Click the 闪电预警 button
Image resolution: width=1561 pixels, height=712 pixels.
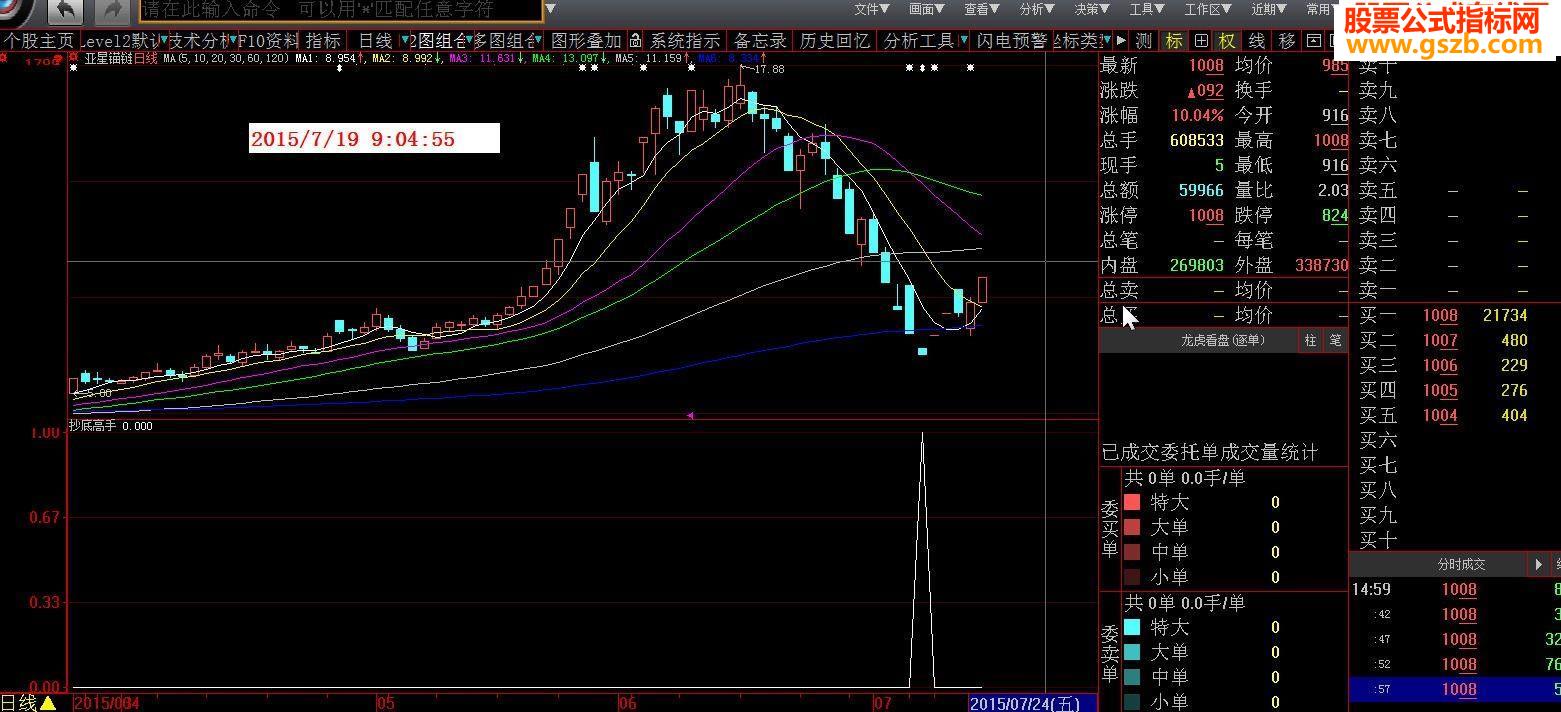(x=1011, y=41)
